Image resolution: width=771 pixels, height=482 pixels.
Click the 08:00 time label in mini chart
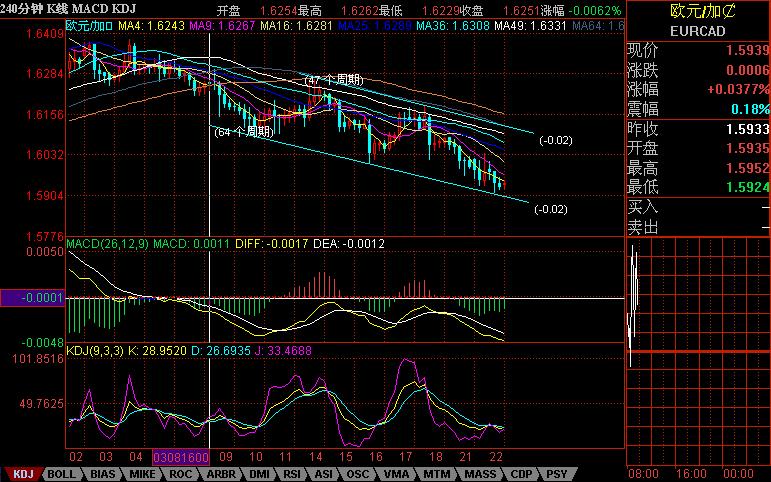coord(643,475)
